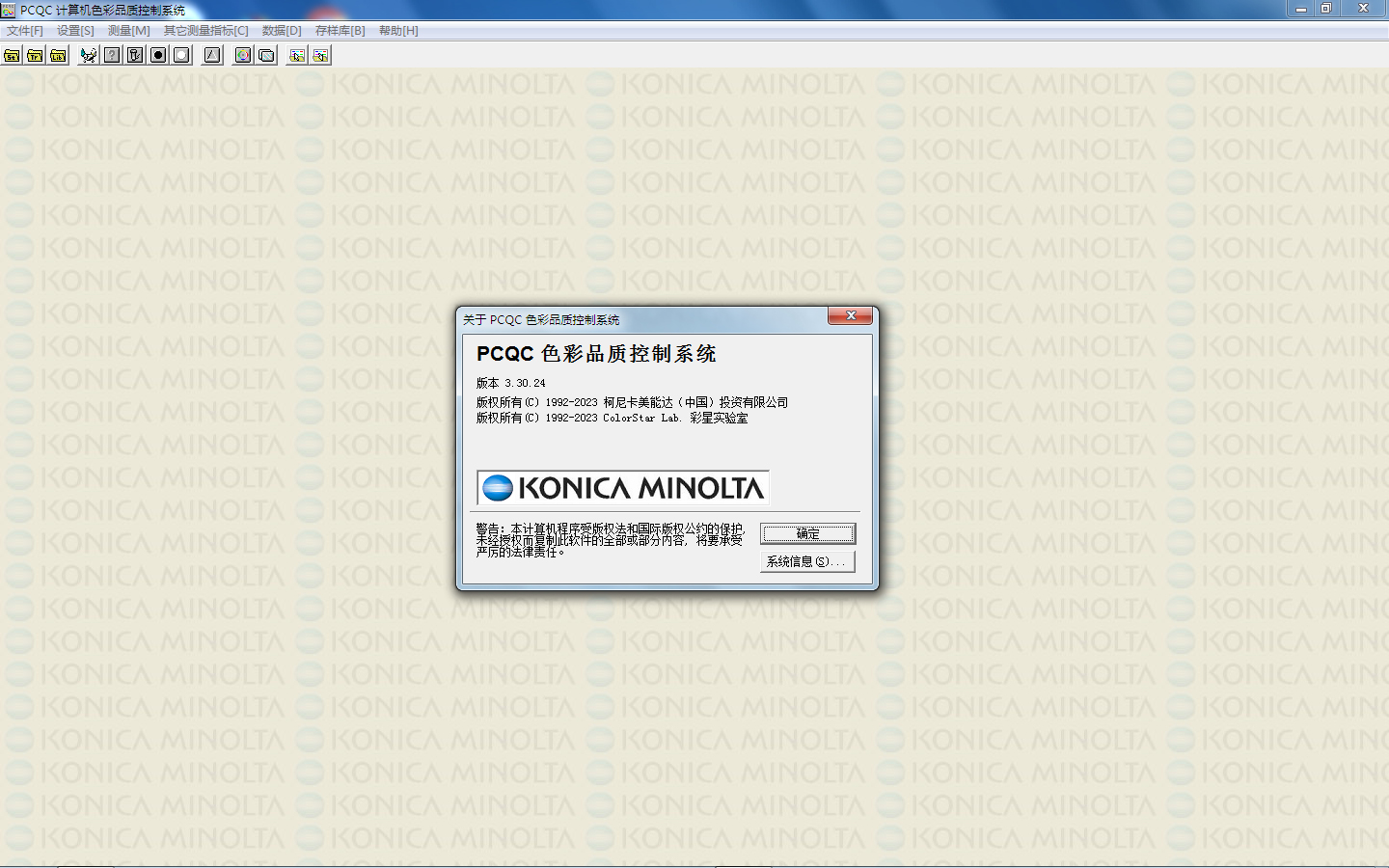Image resolution: width=1389 pixels, height=868 pixels.
Task: Click the 警告 copyright warning text
Action: pyautogui.click(x=611, y=540)
